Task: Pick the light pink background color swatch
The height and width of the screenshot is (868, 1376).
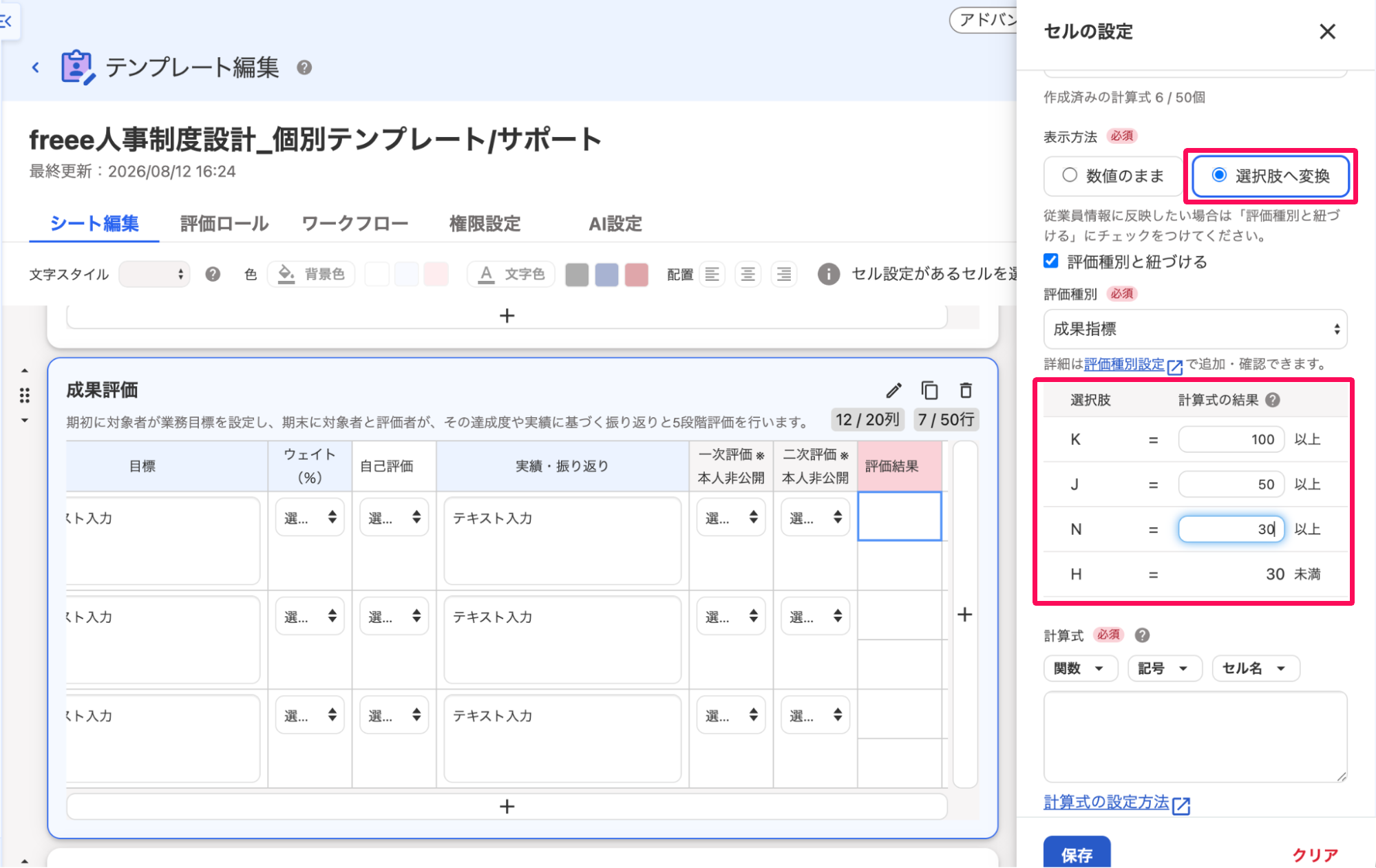Action: (436, 274)
